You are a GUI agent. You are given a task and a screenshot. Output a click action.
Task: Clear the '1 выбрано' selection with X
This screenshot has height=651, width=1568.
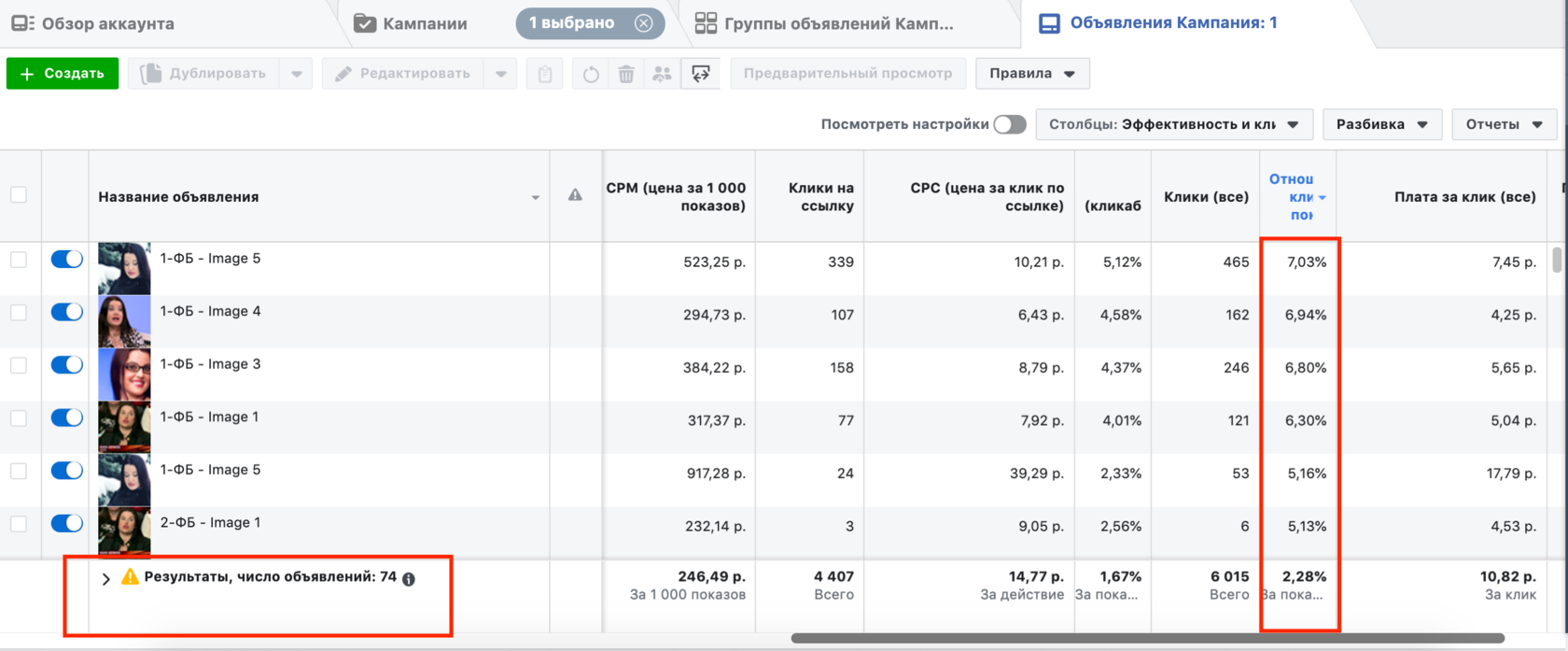[x=643, y=23]
